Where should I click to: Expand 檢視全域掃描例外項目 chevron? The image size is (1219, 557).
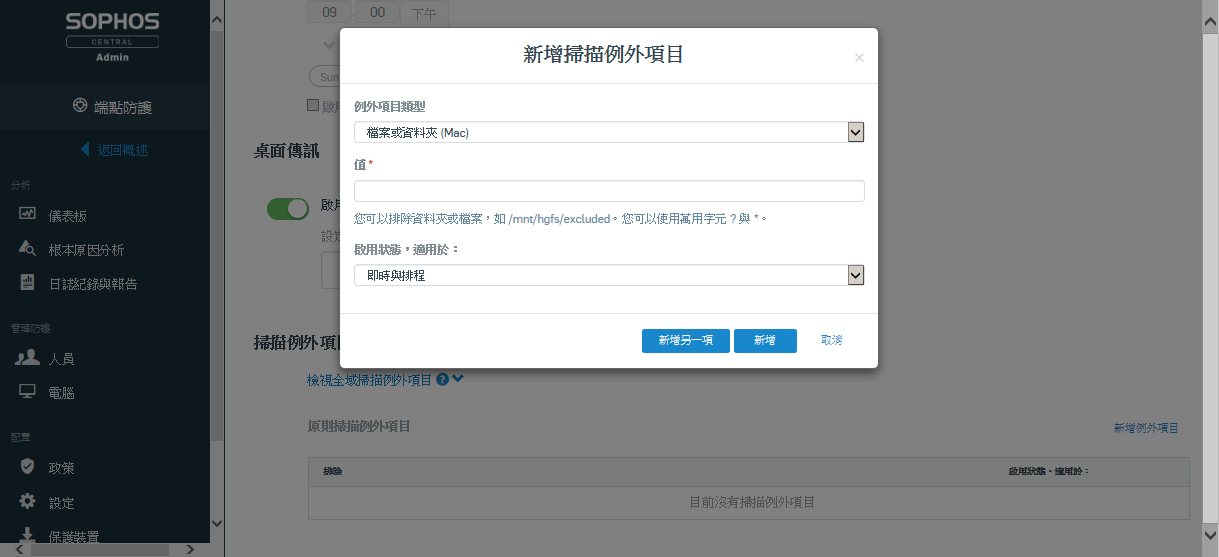click(458, 379)
